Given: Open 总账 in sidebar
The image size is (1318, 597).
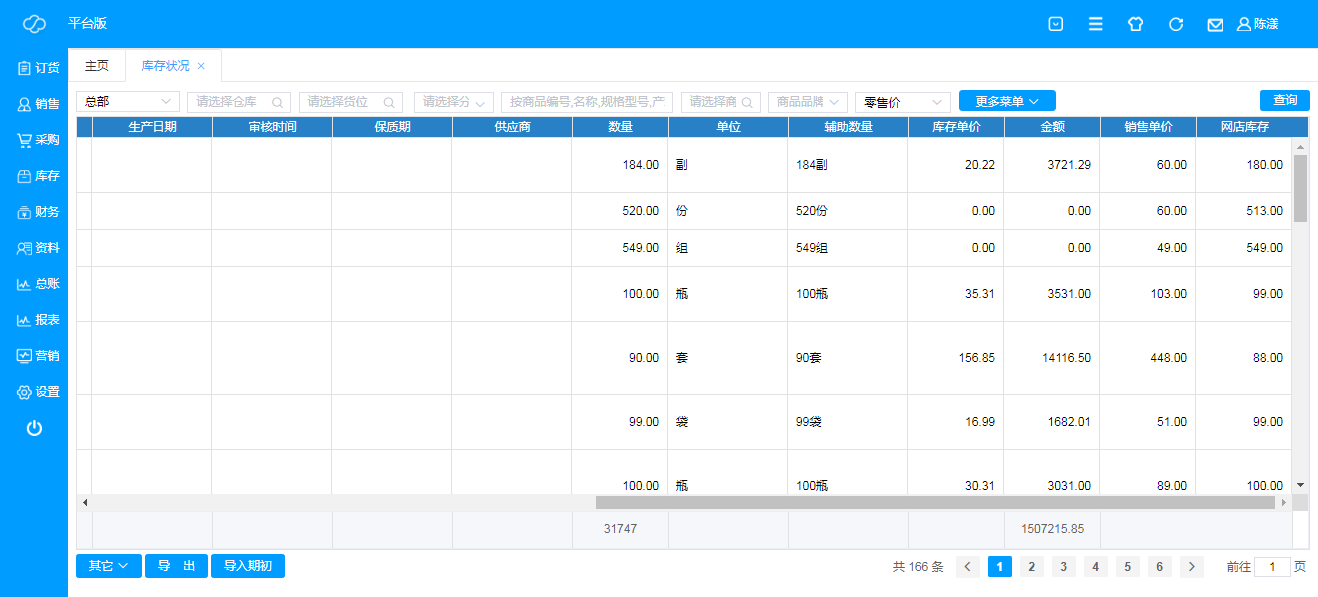Looking at the screenshot, I should click(38, 284).
